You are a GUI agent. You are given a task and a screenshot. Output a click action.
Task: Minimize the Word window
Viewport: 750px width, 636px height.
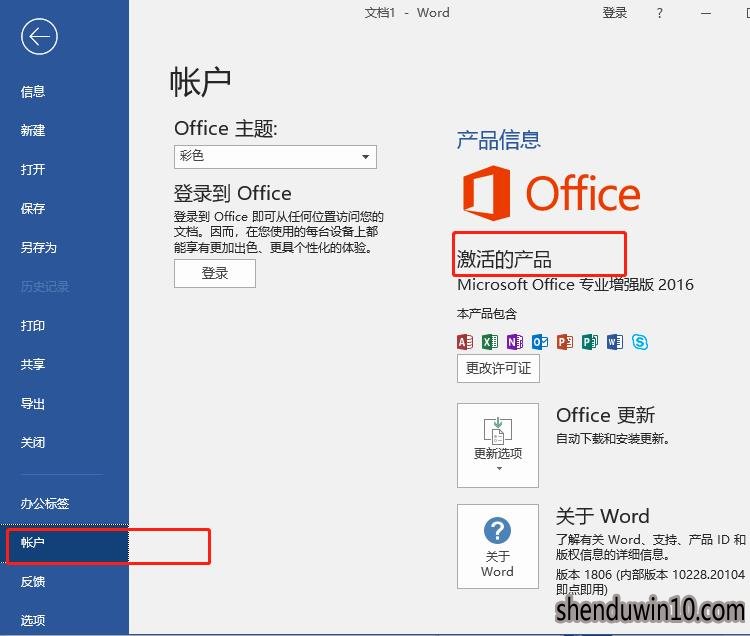(x=706, y=13)
